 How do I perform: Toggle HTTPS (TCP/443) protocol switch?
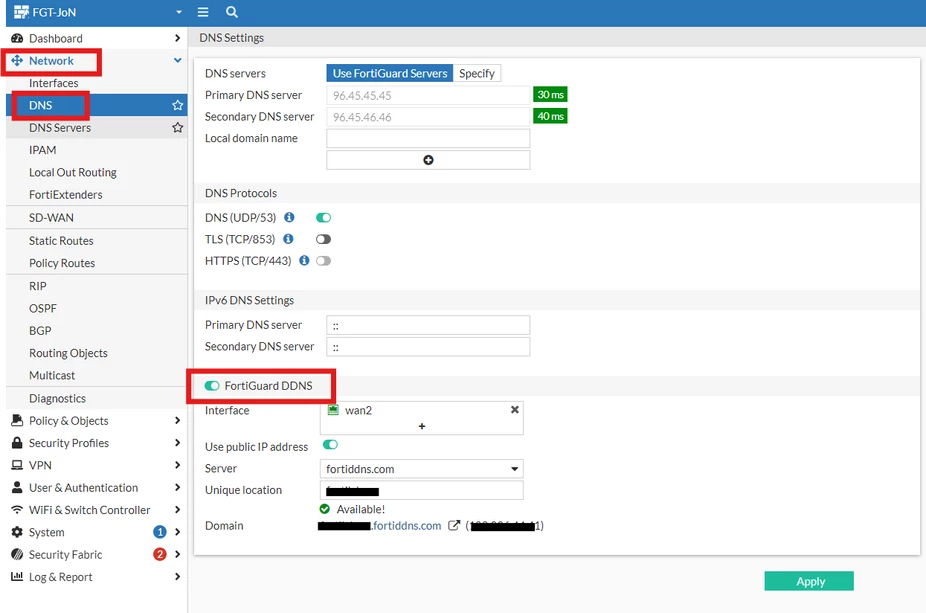point(323,260)
